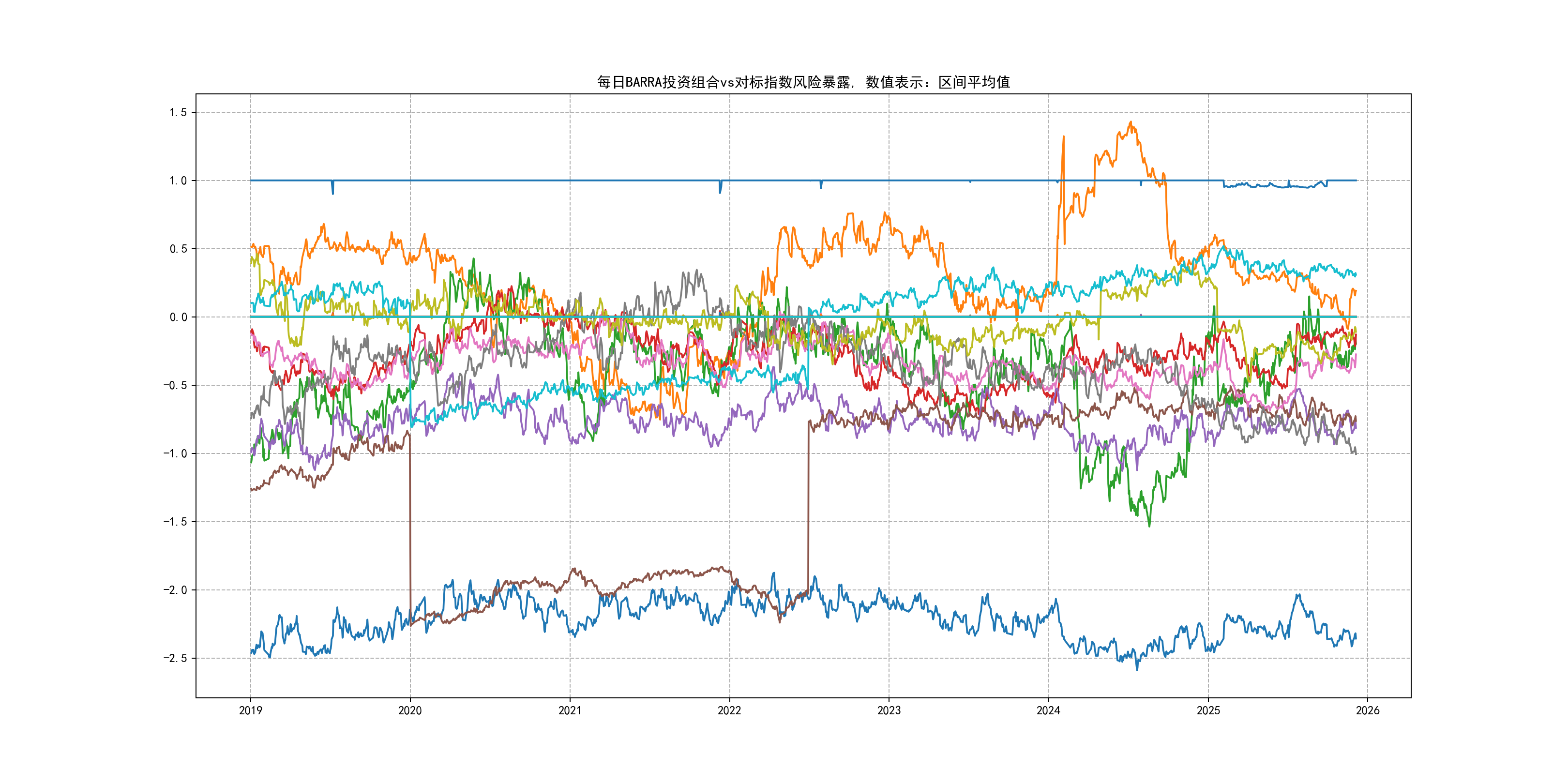Click the green line's lowest trough in 2024

coord(1149,526)
